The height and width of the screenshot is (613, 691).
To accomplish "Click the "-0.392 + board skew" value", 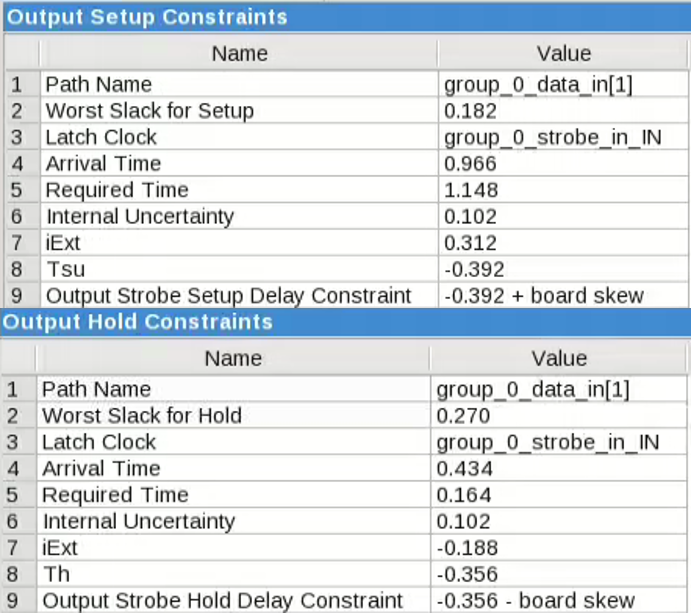I will 543,296.
